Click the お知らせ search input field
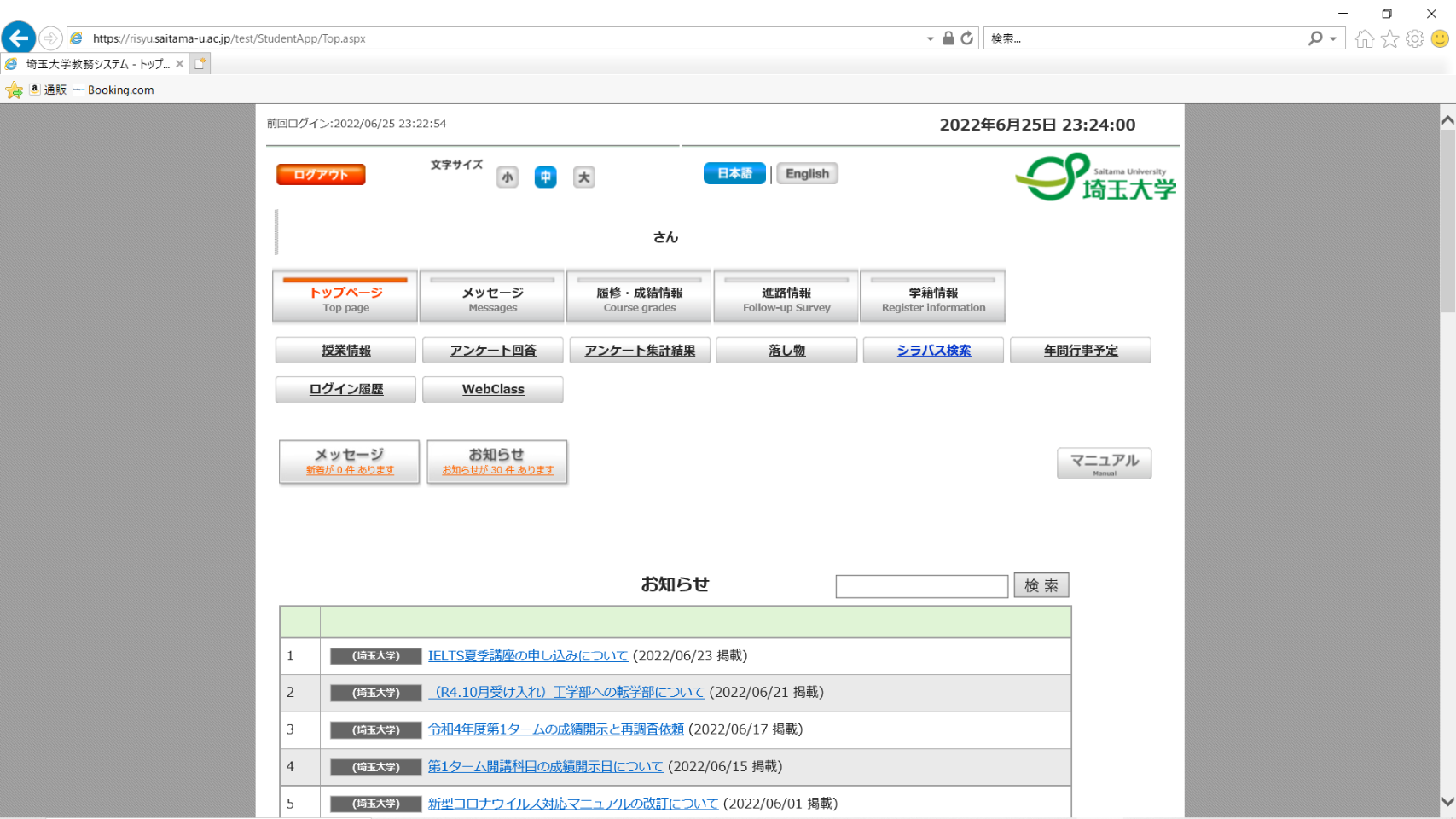Image resolution: width=1456 pixels, height=819 pixels. (921, 586)
